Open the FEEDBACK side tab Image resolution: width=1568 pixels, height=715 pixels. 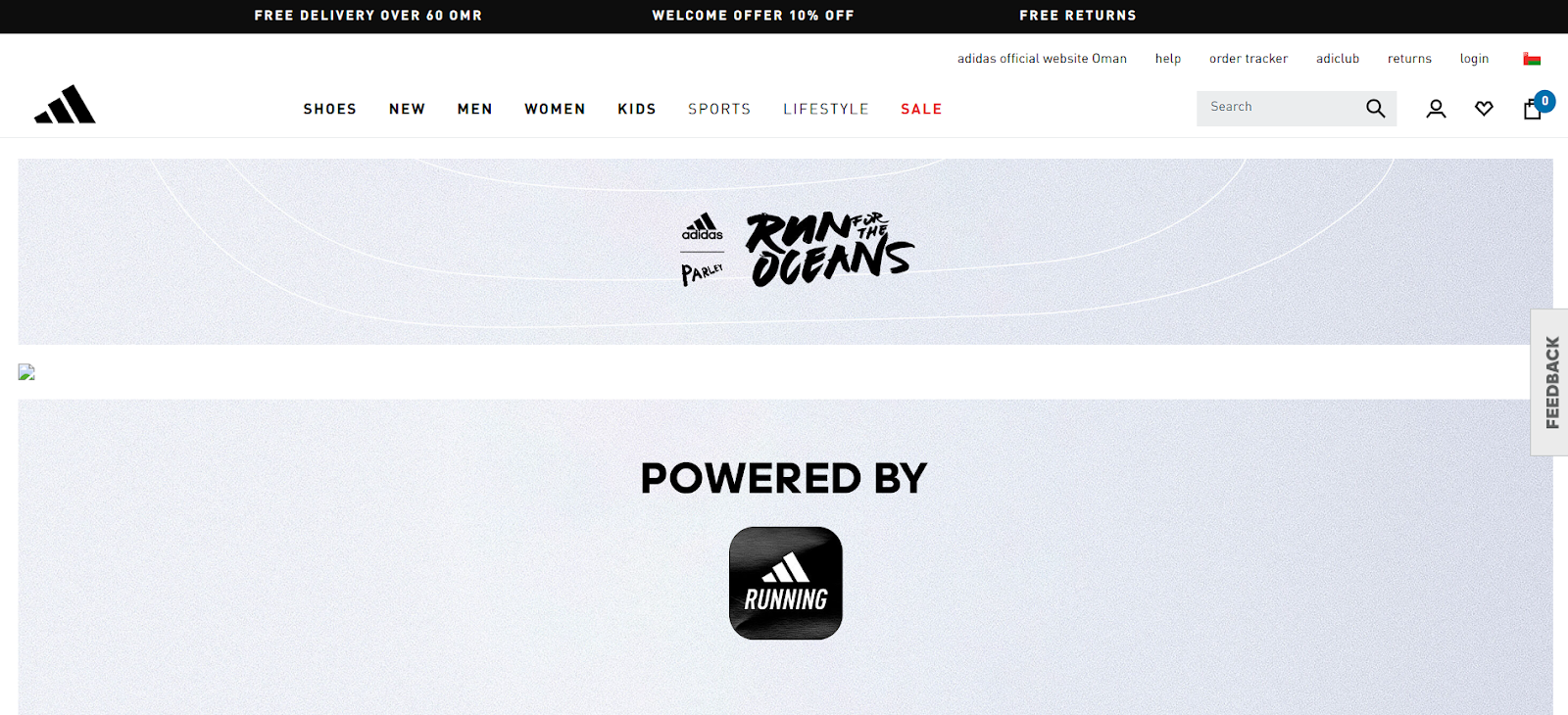pos(1550,382)
